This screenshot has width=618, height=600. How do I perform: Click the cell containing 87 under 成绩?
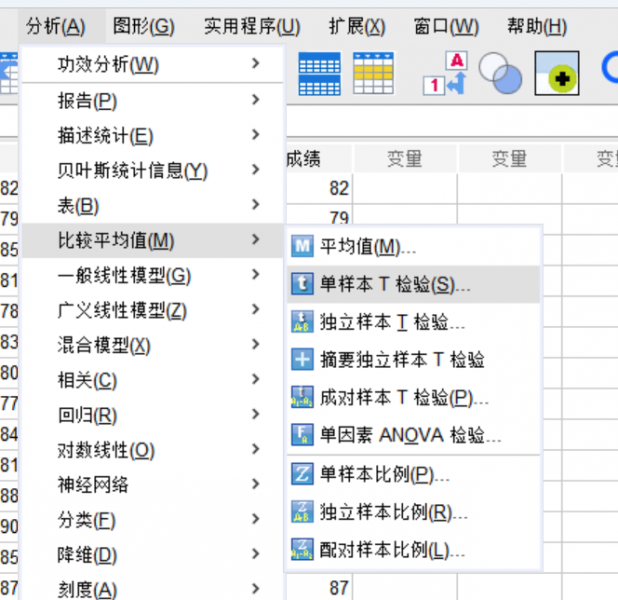318,587
